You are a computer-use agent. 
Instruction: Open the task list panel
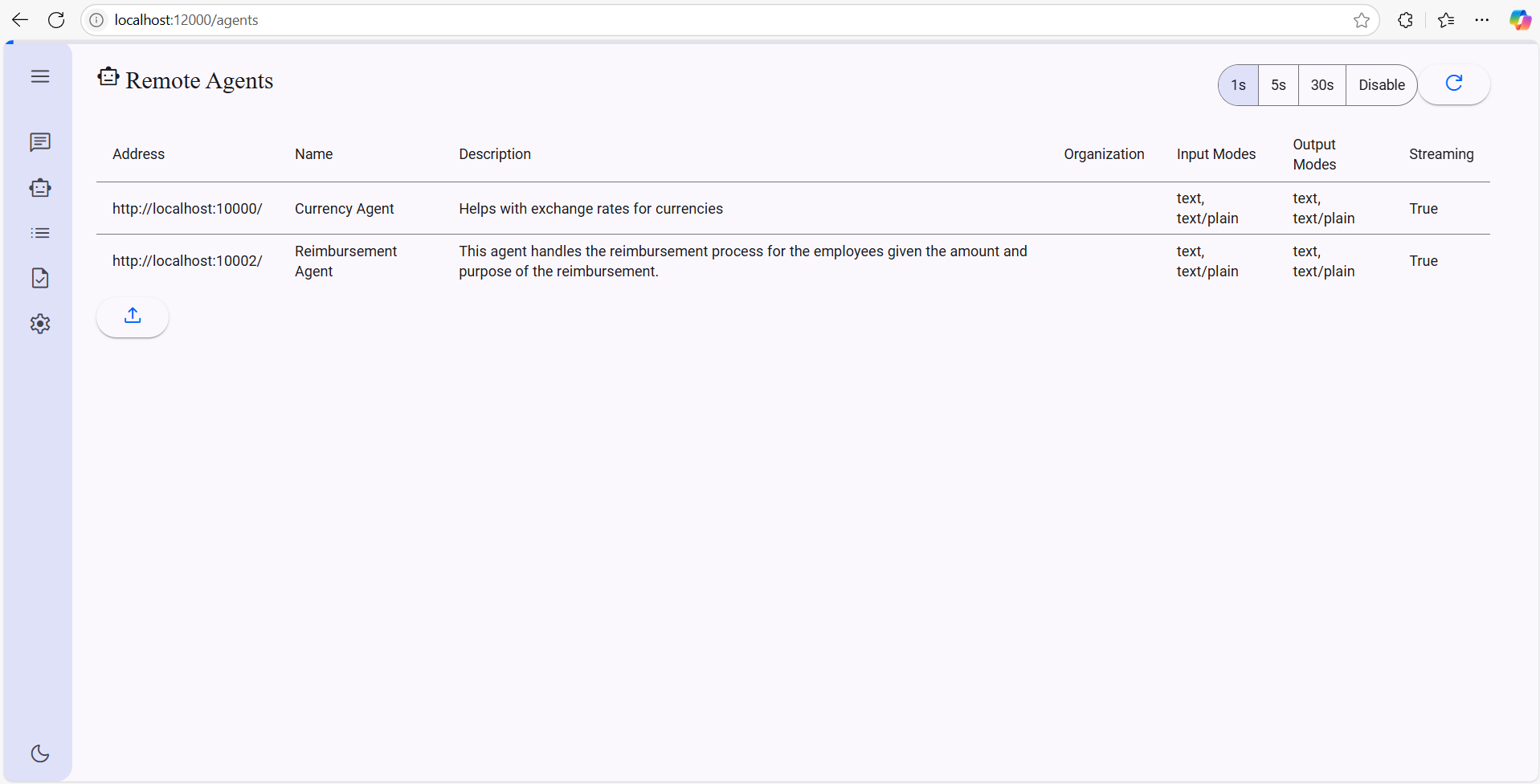point(39,278)
